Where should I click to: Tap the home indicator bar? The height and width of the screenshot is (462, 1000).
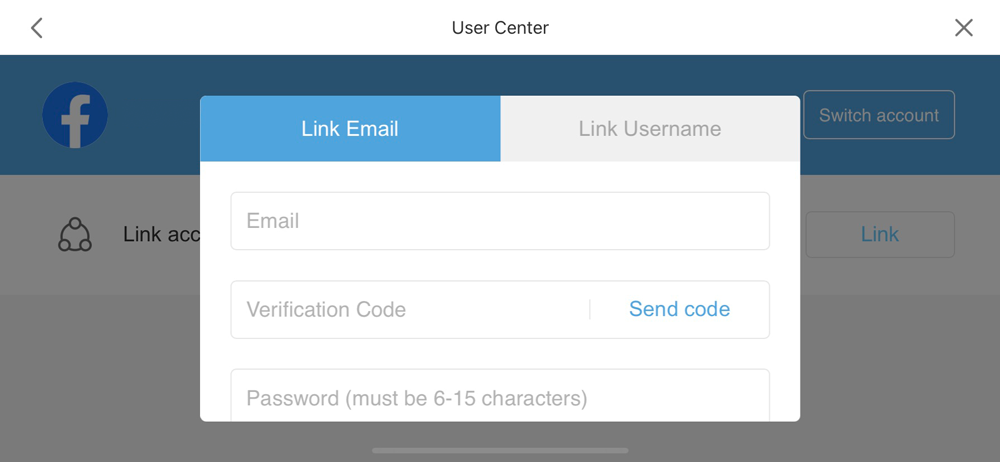click(500, 451)
